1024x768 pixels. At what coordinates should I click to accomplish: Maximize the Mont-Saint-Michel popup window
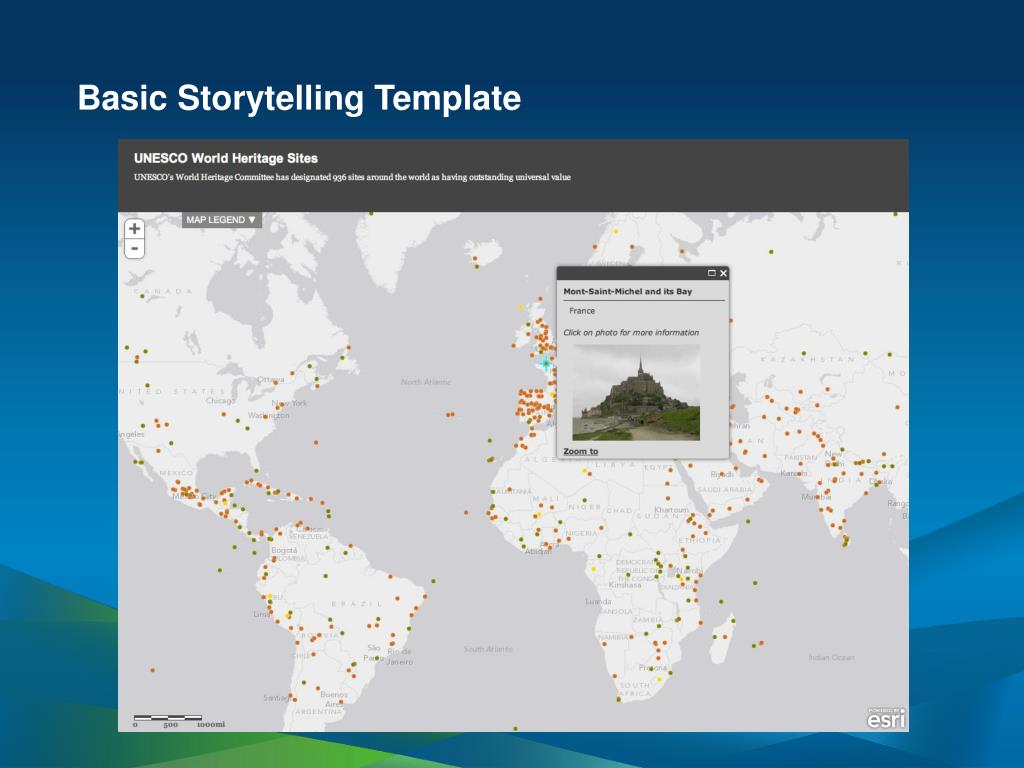tap(712, 273)
